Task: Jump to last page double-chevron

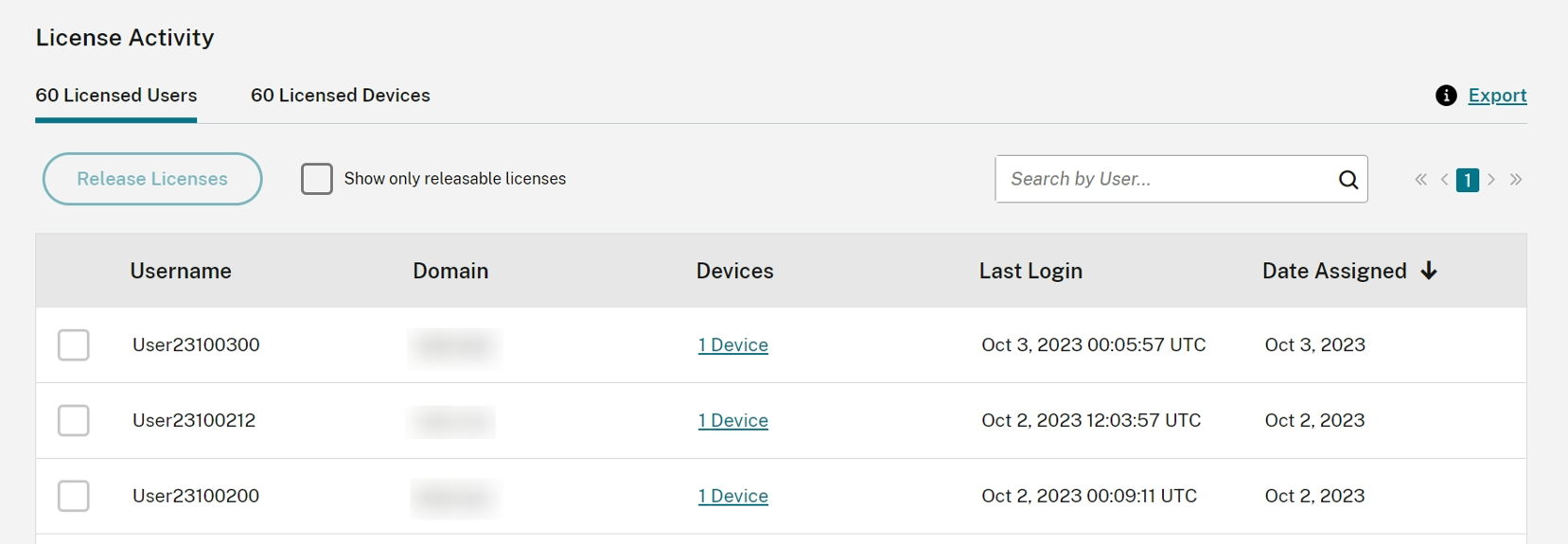Action: point(1516,180)
